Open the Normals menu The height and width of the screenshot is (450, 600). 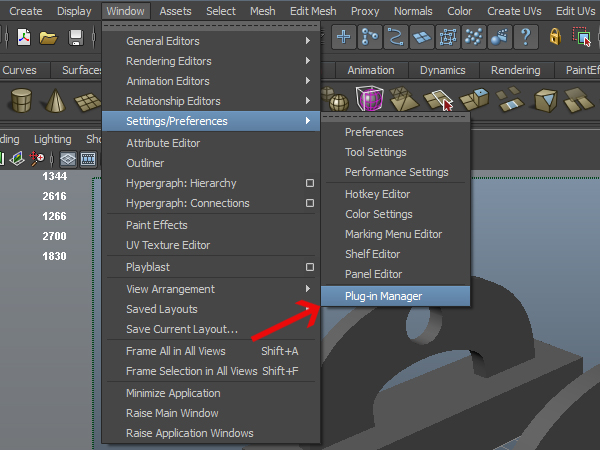point(413,11)
